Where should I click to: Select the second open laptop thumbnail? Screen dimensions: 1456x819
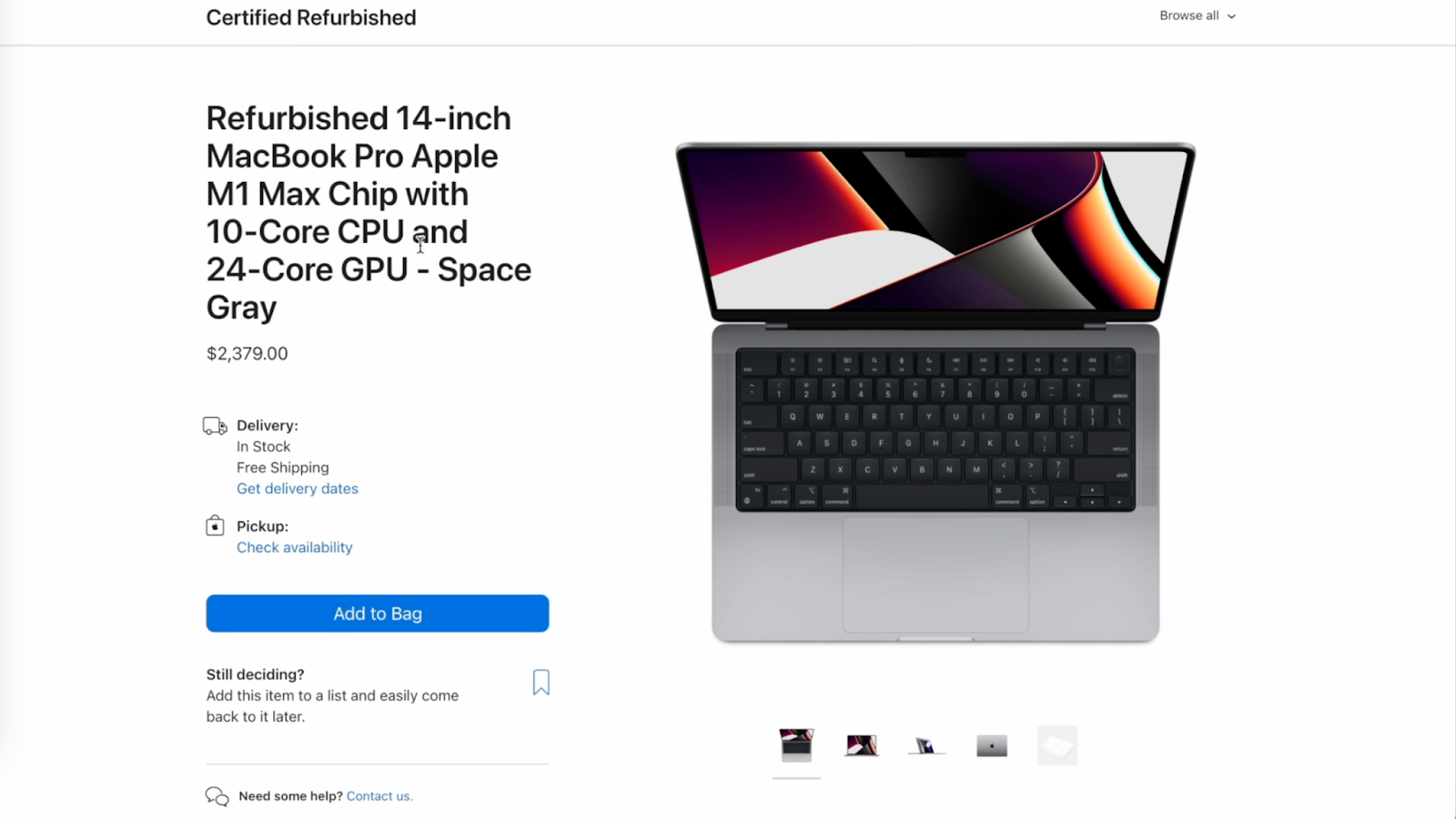(x=862, y=745)
